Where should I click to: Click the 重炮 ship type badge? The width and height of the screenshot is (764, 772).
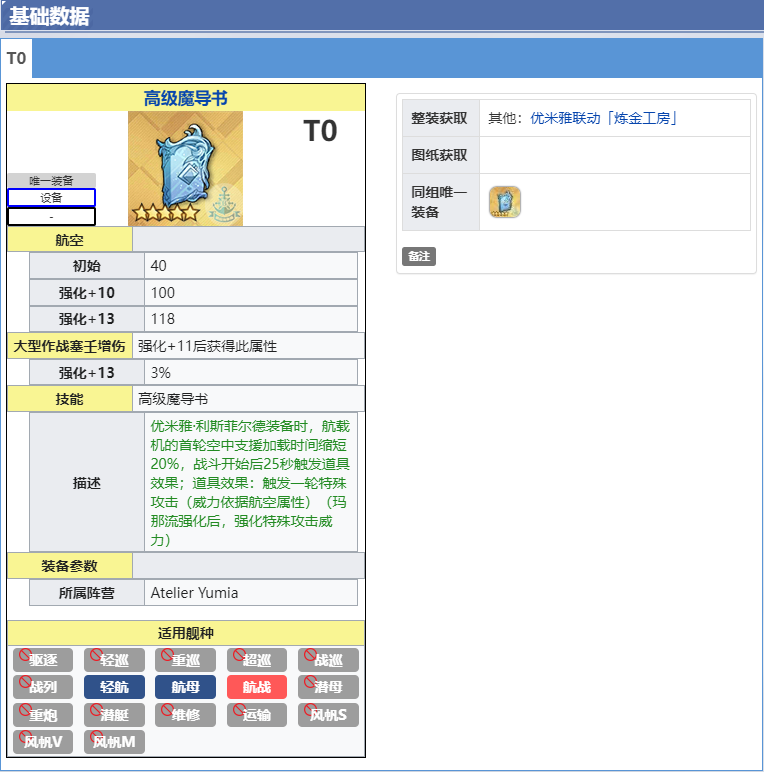click(x=43, y=715)
